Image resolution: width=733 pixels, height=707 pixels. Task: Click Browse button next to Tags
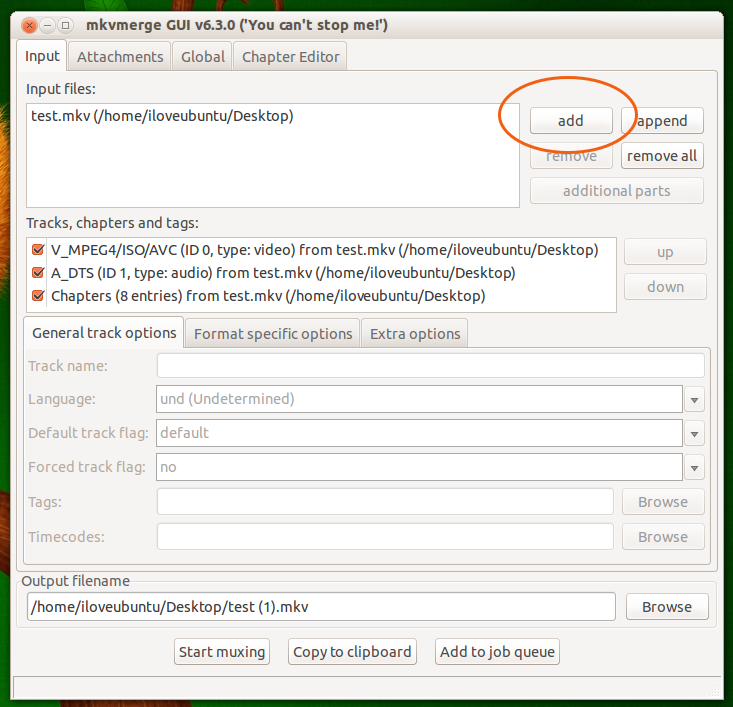[x=663, y=502]
